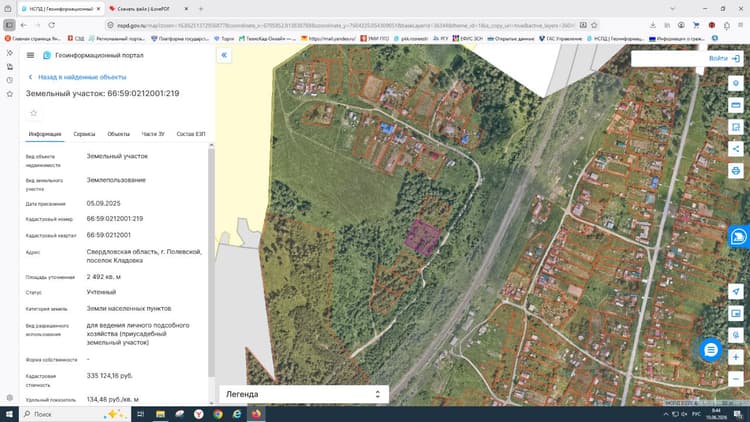Go back with browser back arrow
This screenshot has height=422, width=750.
[24, 25]
